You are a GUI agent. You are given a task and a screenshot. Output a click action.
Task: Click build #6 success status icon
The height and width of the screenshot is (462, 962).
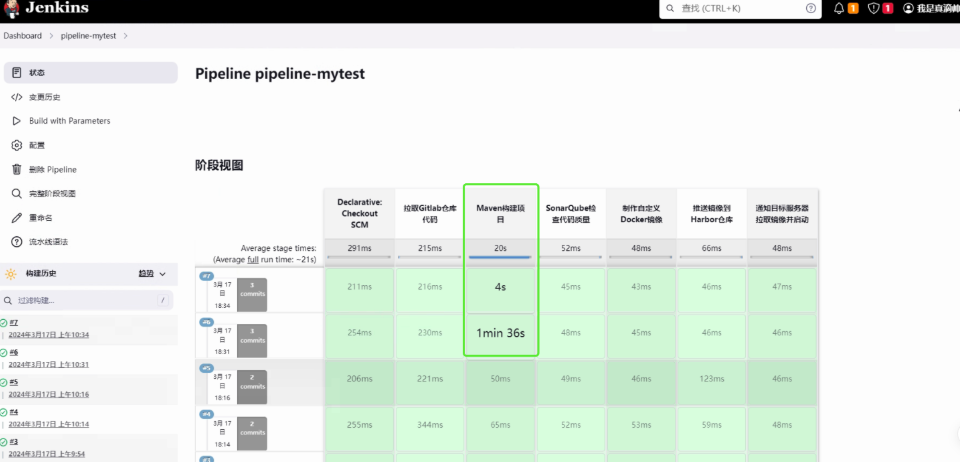click(x=4, y=352)
